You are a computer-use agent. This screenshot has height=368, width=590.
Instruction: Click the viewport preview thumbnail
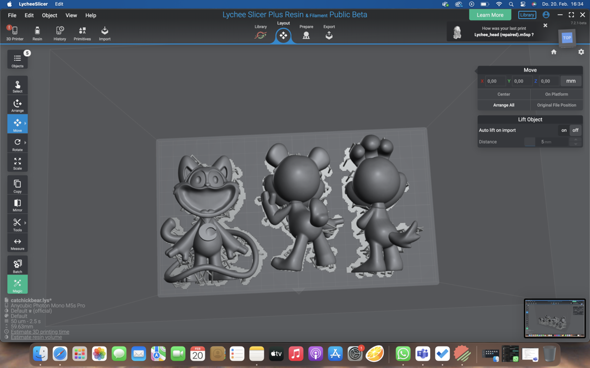click(555, 318)
